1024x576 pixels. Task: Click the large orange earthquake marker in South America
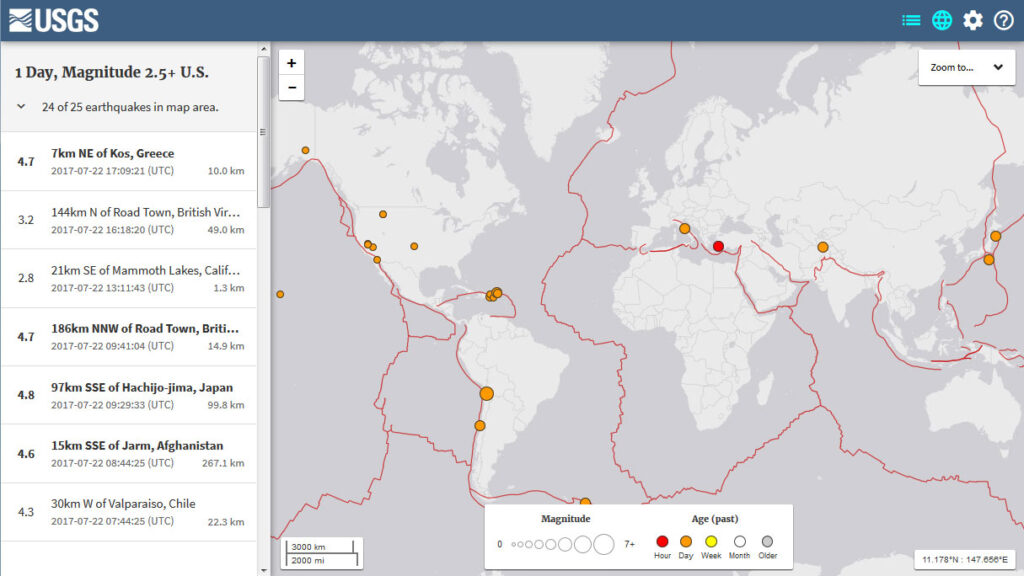pyautogui.click(x=487, y=394)
